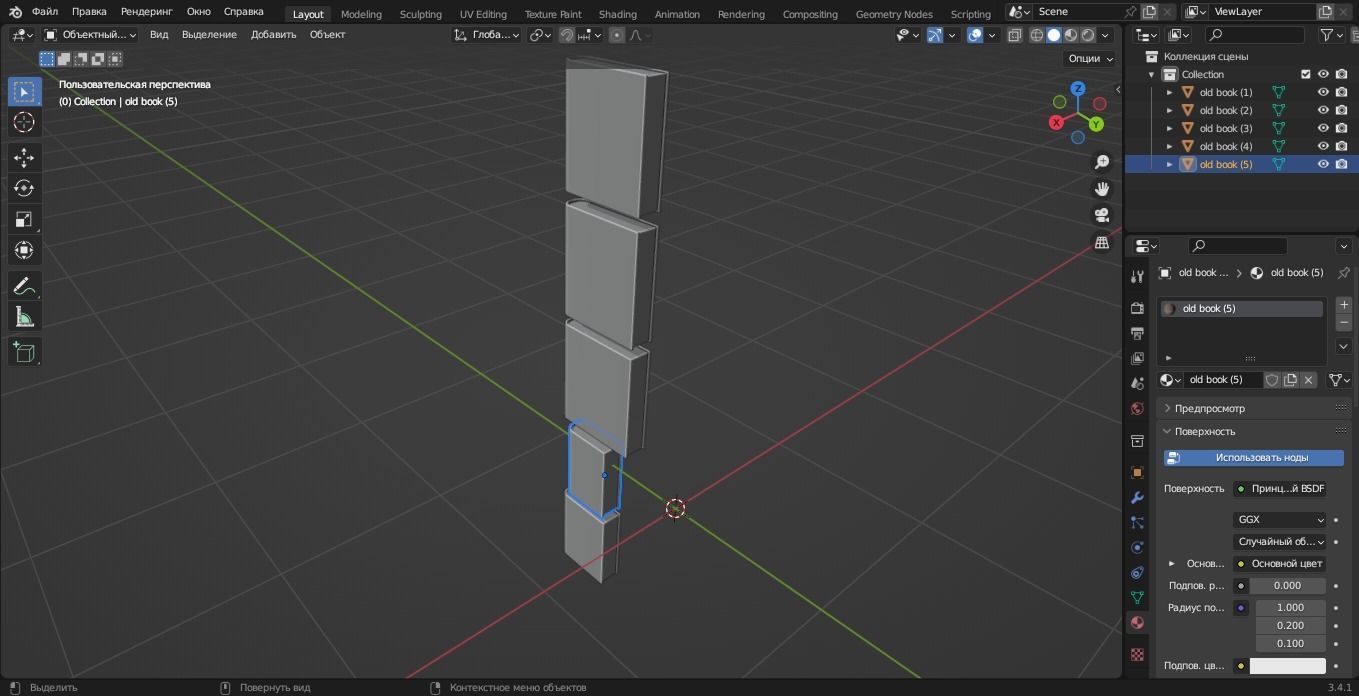The height and width of the screenshot is (696, 1359).
Task: Click Радиус по... 1.000 value field
Action: point(1290,607)
